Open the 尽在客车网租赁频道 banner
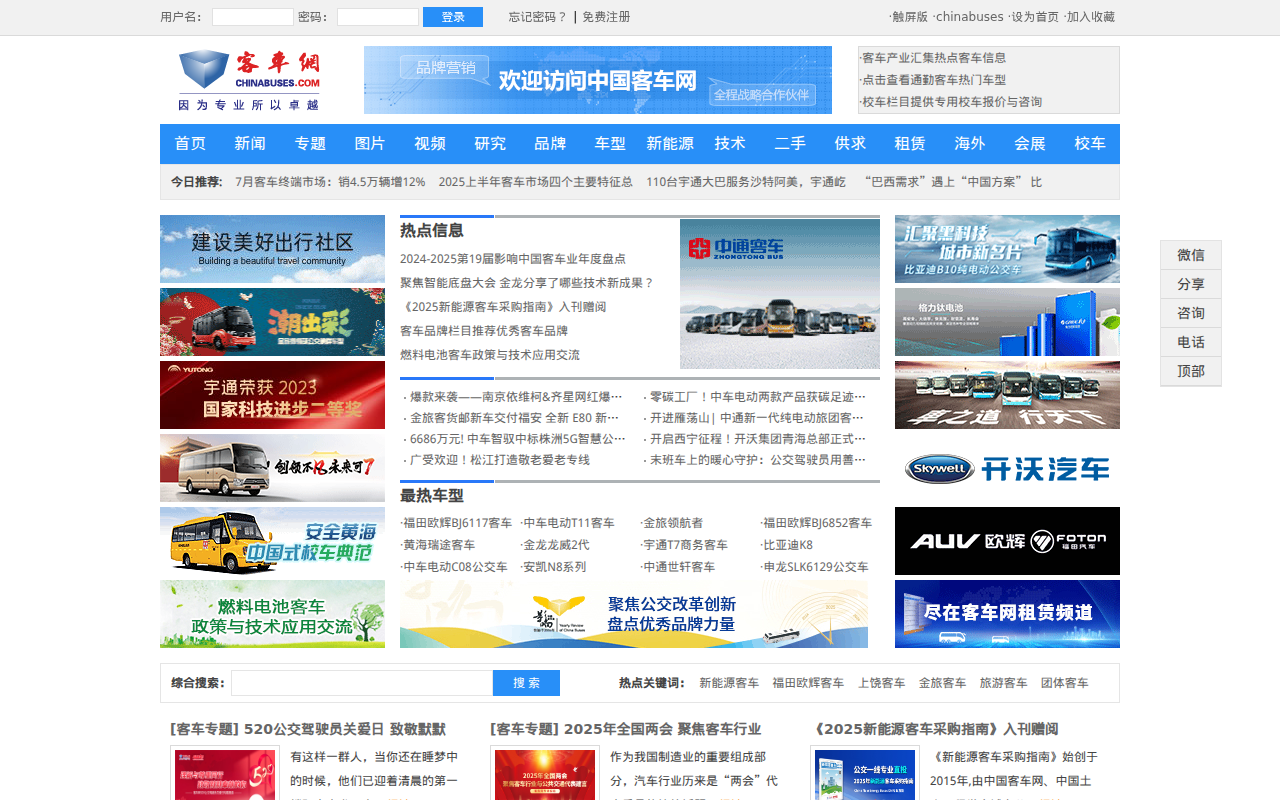 click(x=1007, y=614)
